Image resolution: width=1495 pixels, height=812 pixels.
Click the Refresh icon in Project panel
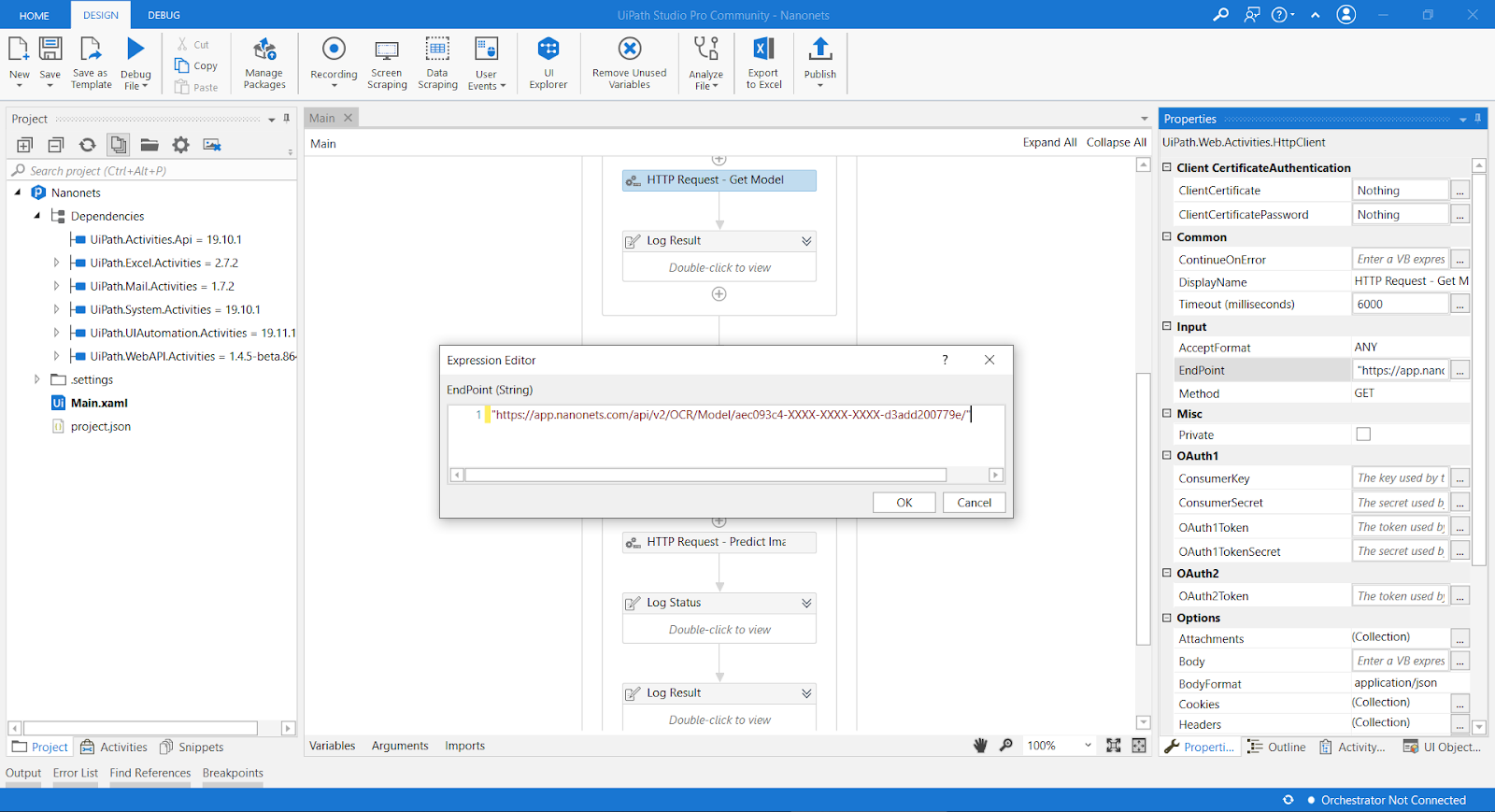[x=87, y=145]
